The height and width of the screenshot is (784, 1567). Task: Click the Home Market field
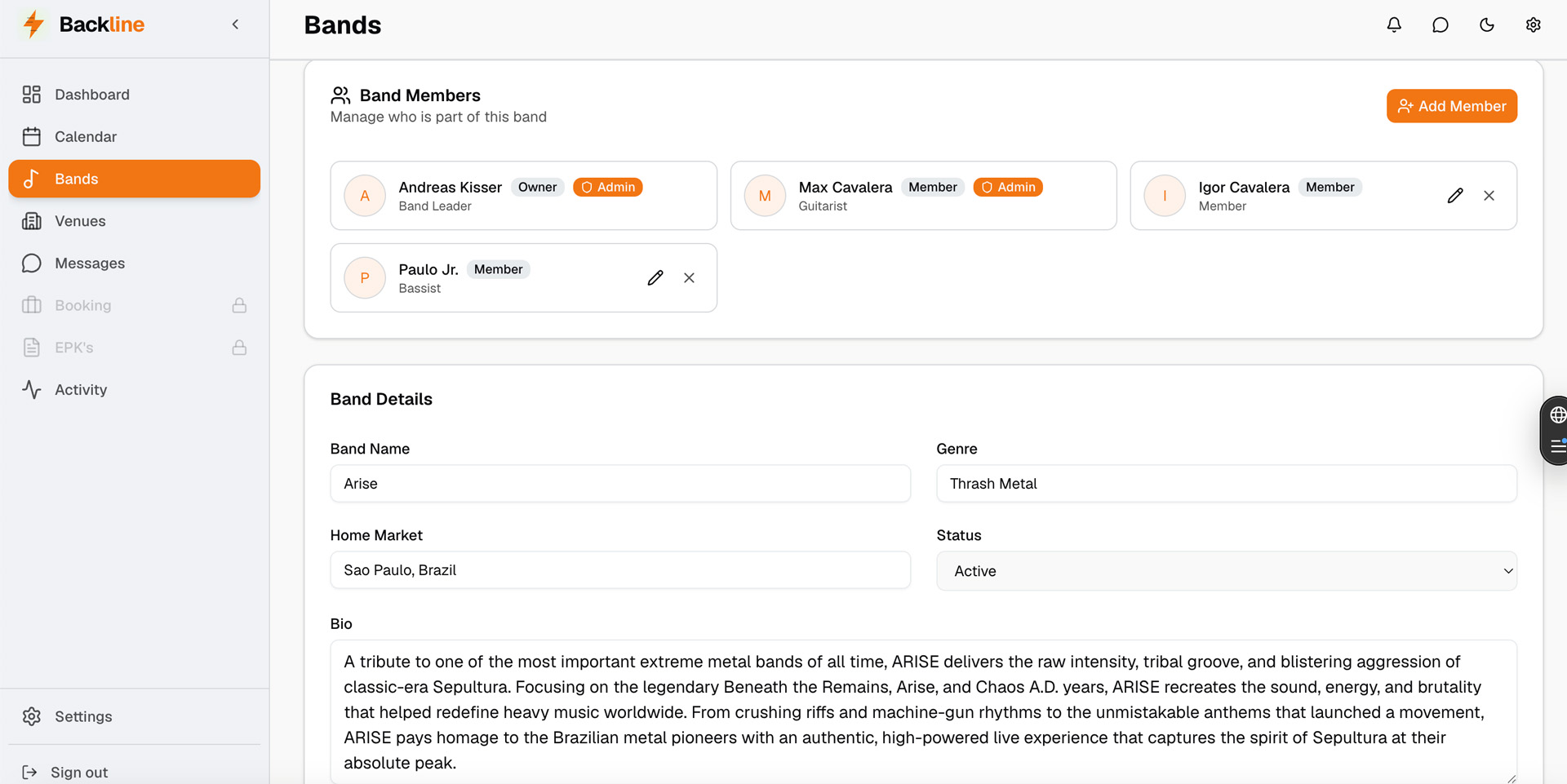(620, 570)
